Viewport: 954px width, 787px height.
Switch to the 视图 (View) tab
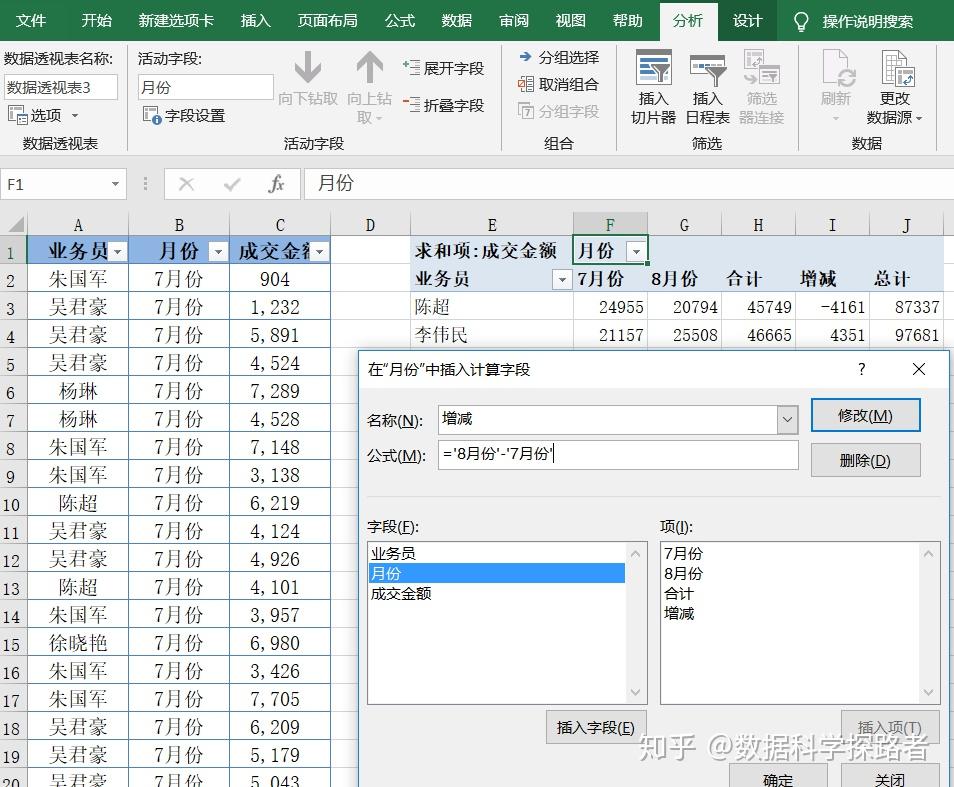[x=571, y=21]
